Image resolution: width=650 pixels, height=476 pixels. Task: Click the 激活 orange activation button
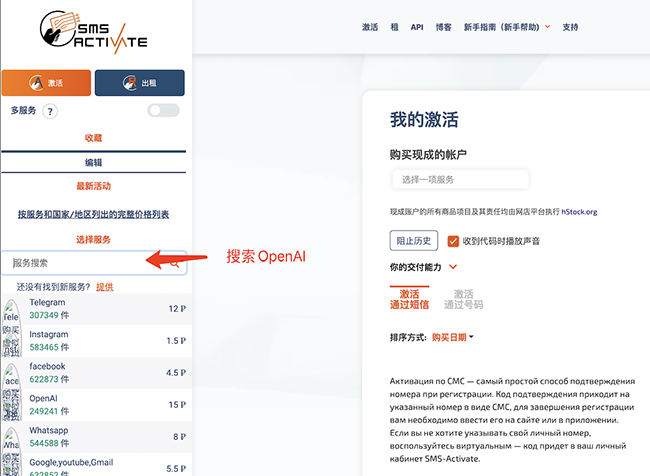[46, 83]
